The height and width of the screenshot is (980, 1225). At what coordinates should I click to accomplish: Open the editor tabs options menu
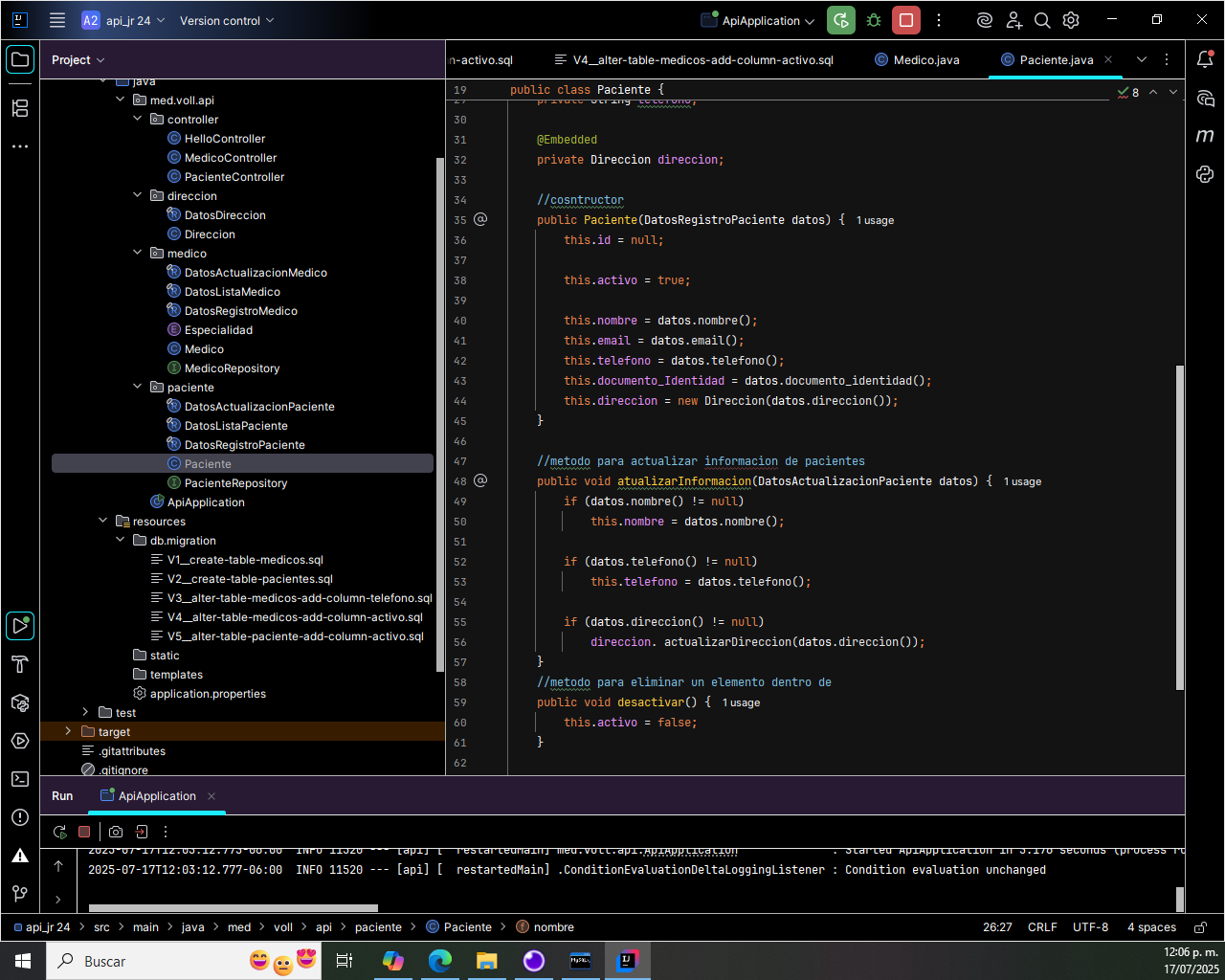coord(1166,59)
